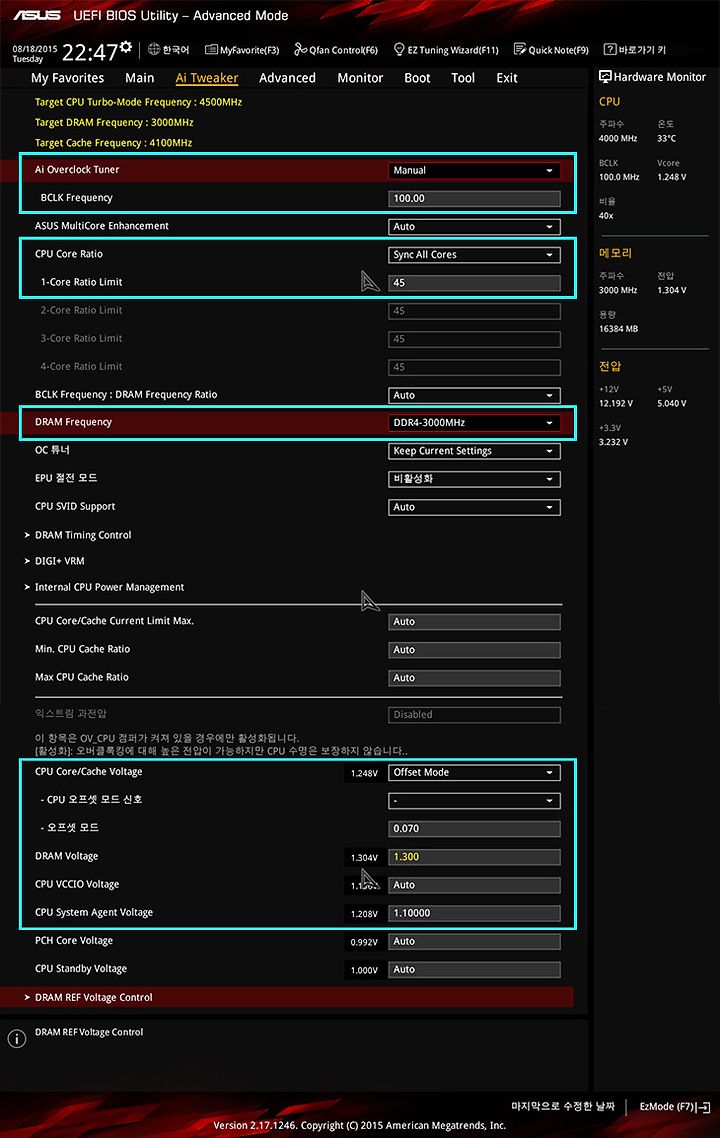Open the CPU Core Ratio dropdown

click(475, 255)
